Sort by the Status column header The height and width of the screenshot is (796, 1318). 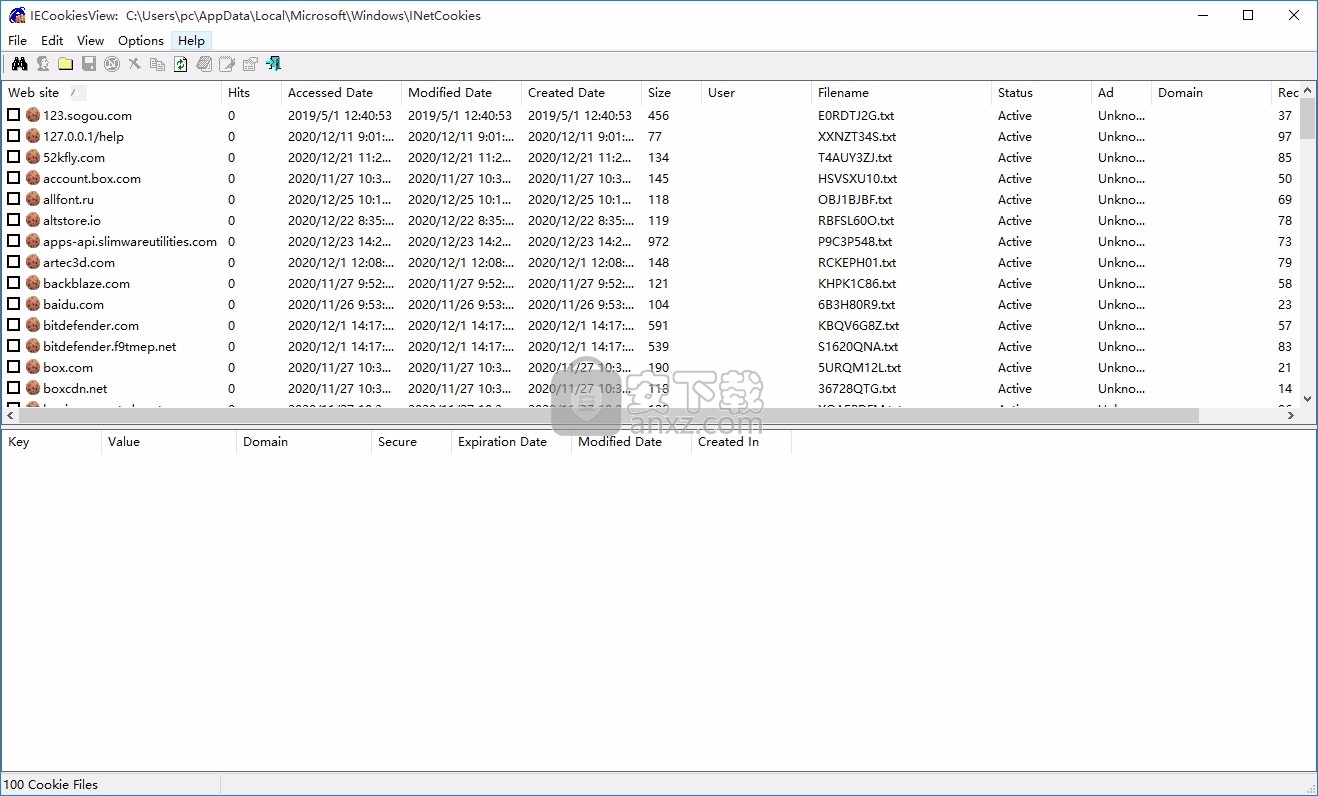[x=1041, y=92]
